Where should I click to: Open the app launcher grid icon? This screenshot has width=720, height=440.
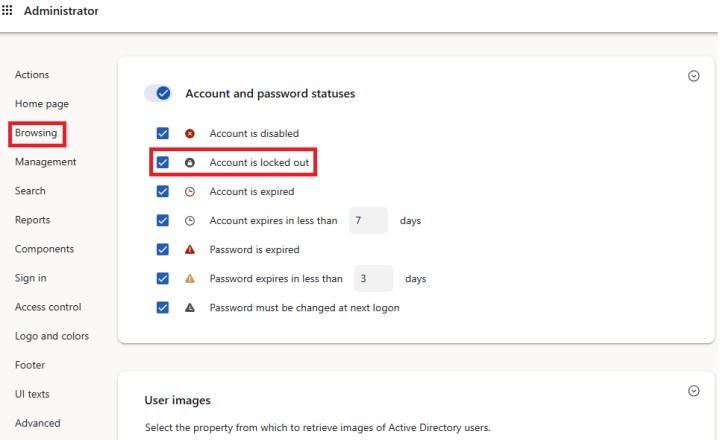[7, 10]
